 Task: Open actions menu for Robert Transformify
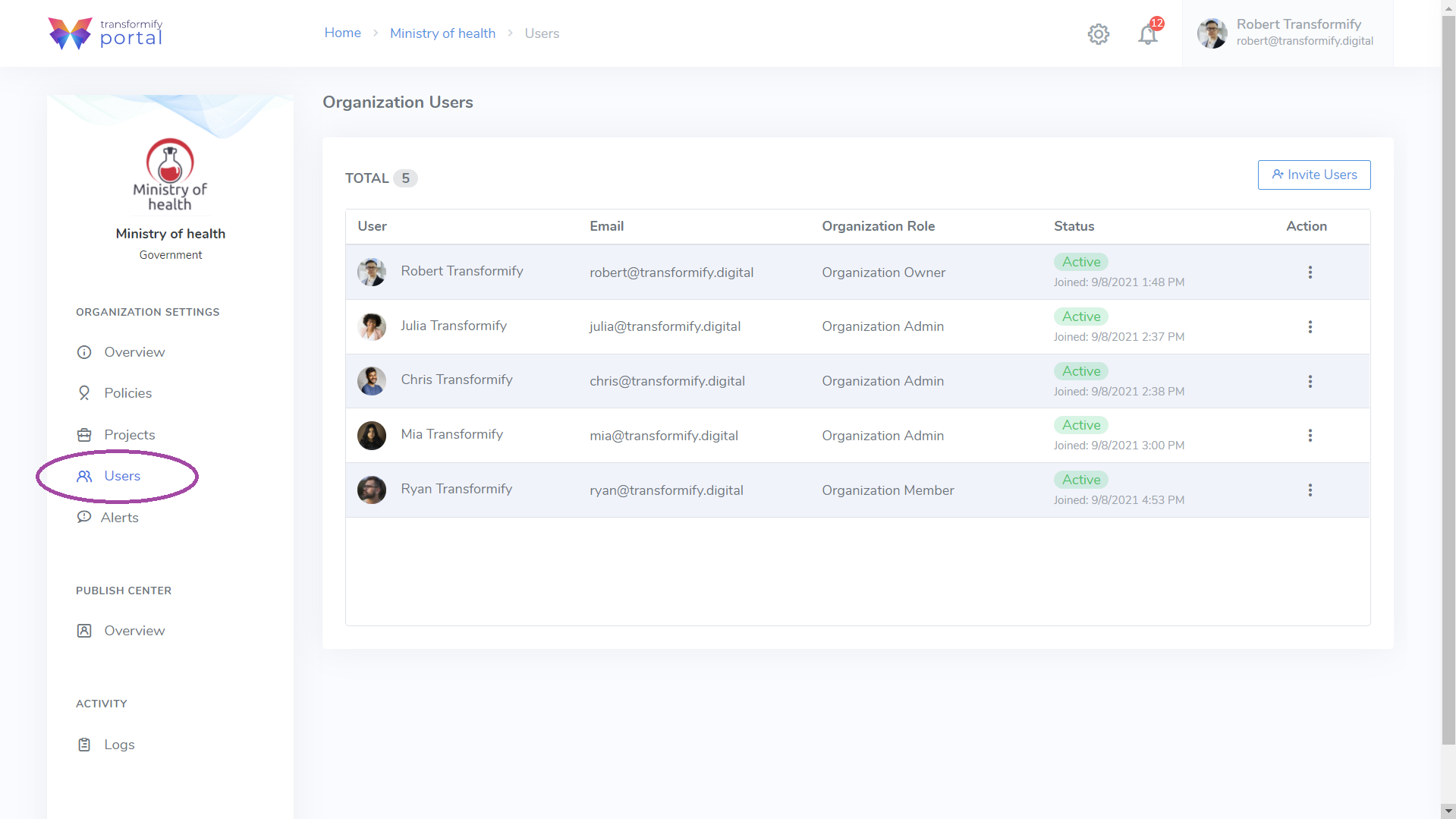pos(1310,272)
